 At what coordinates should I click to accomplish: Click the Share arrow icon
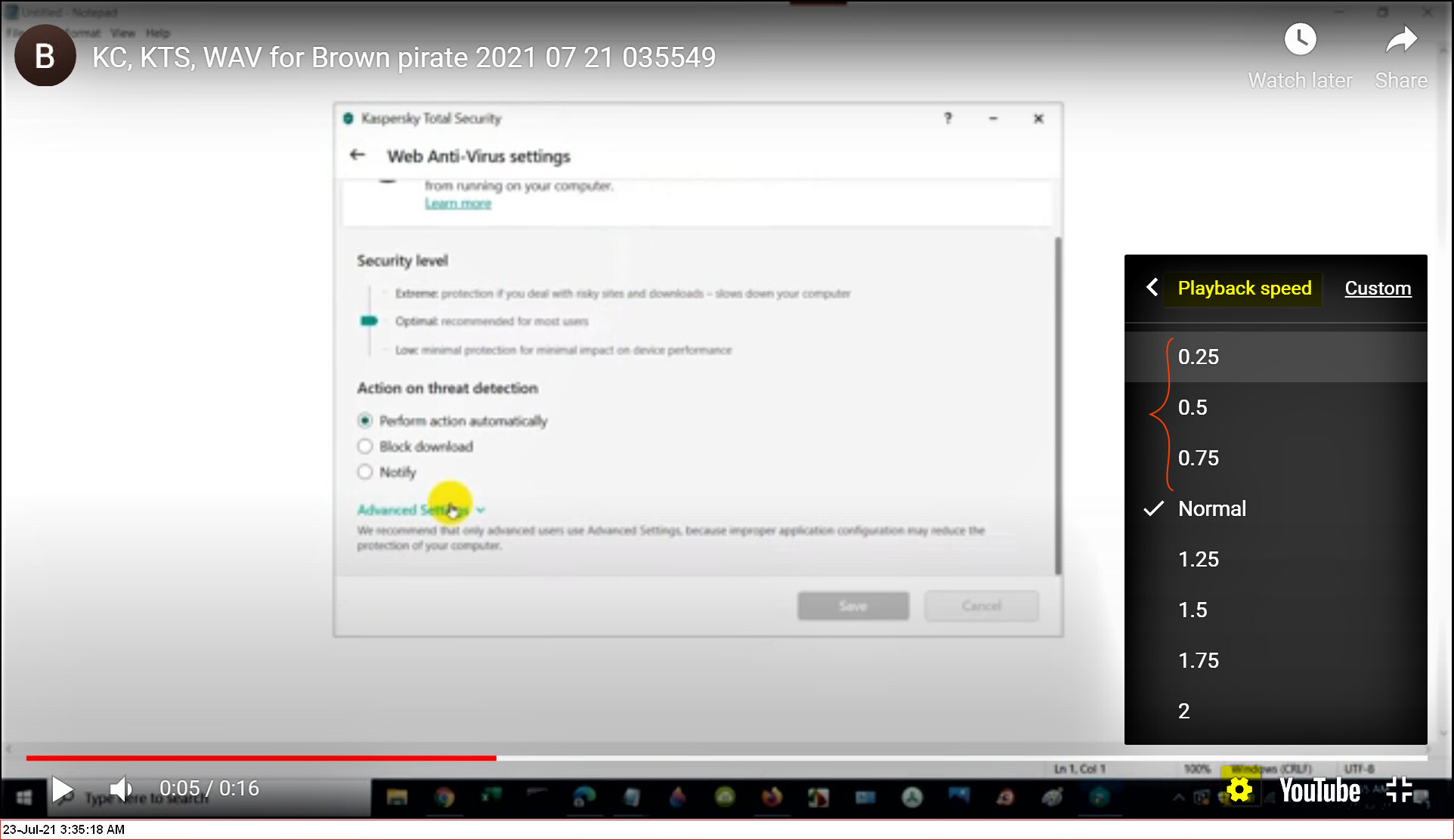(1401, 39)
